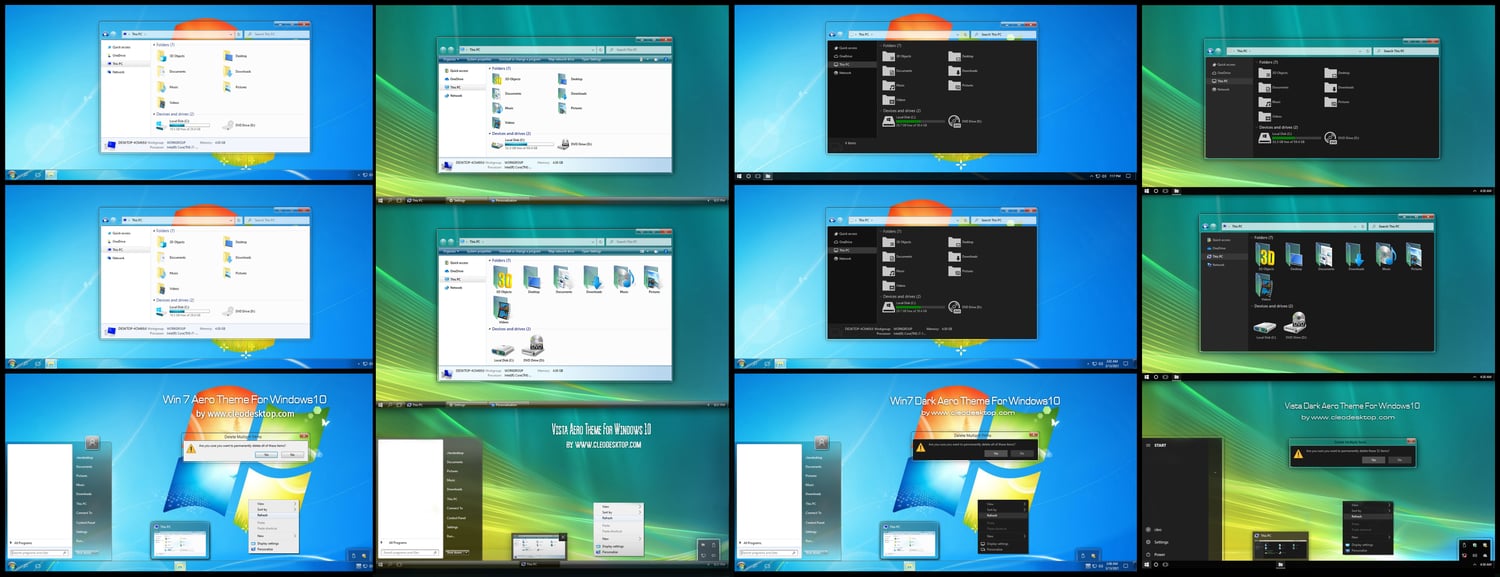1500x577 pixels.
Task: Open Documents from Vista Aero Theme Start menu
Action: 456,462
